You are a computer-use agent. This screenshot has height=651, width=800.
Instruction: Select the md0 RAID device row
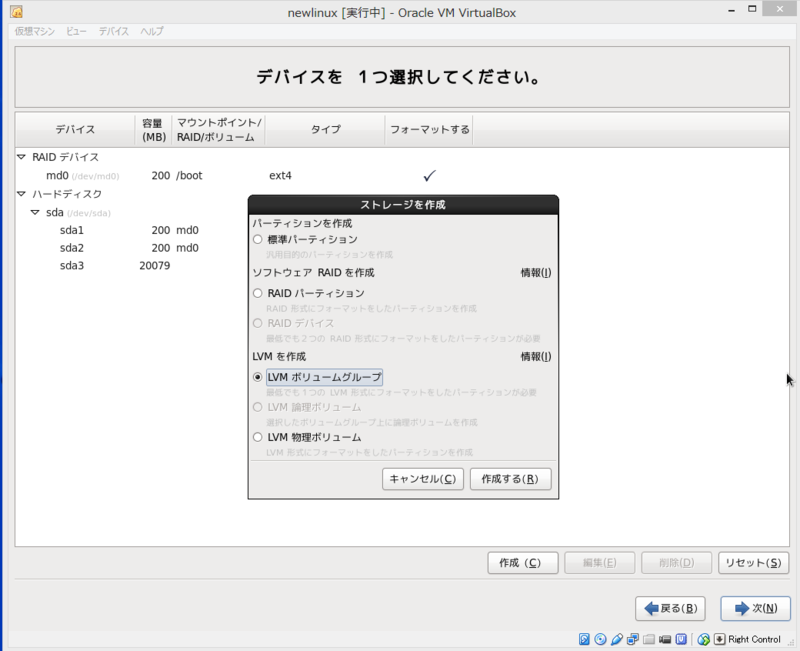[402, 176]
